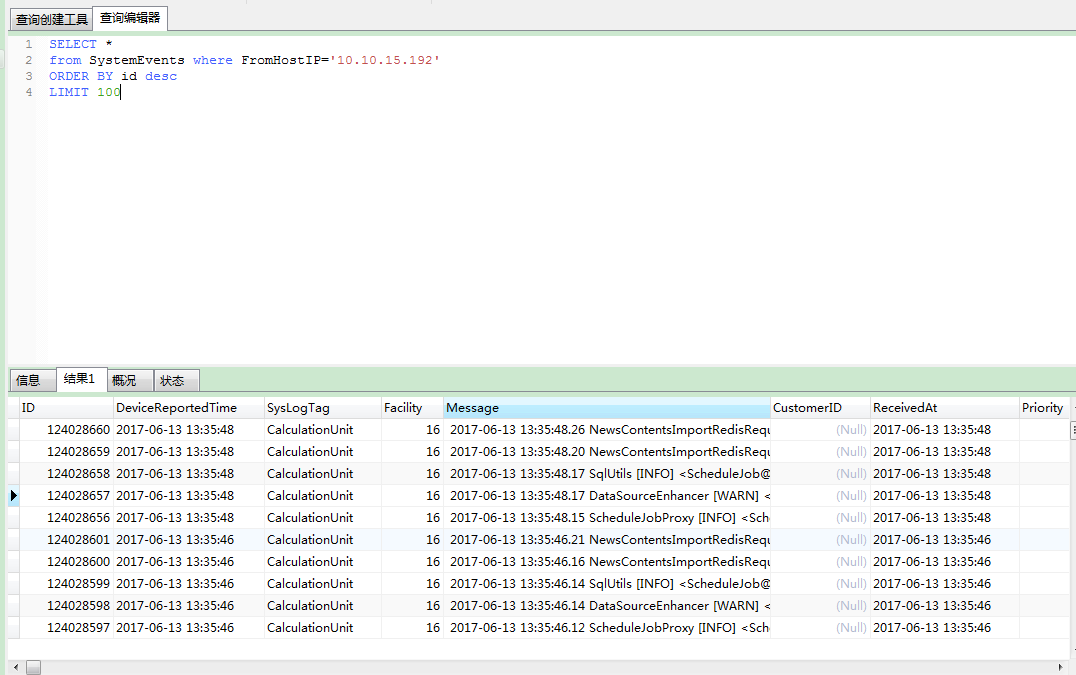Click the horizontal scrollbar left arrow
Screen dimensions: 1076x675
click(x=16, y=667)
